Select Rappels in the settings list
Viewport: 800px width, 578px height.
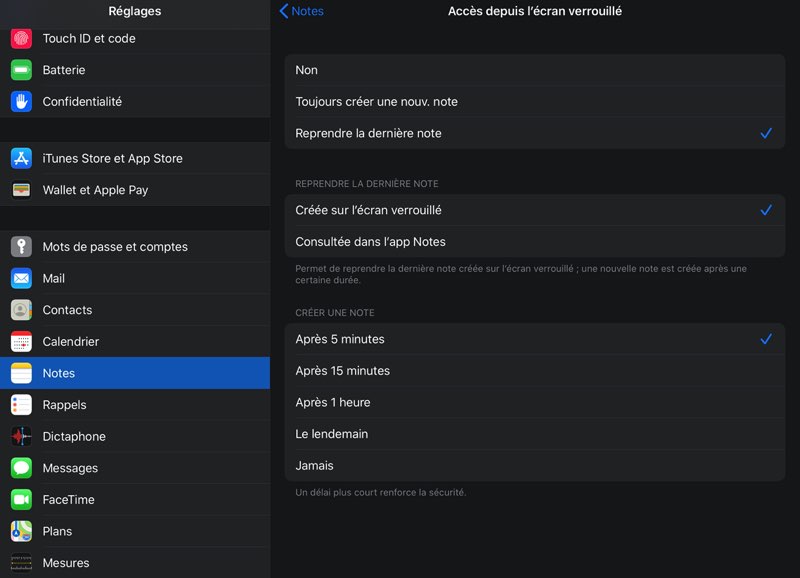(64, 405)
